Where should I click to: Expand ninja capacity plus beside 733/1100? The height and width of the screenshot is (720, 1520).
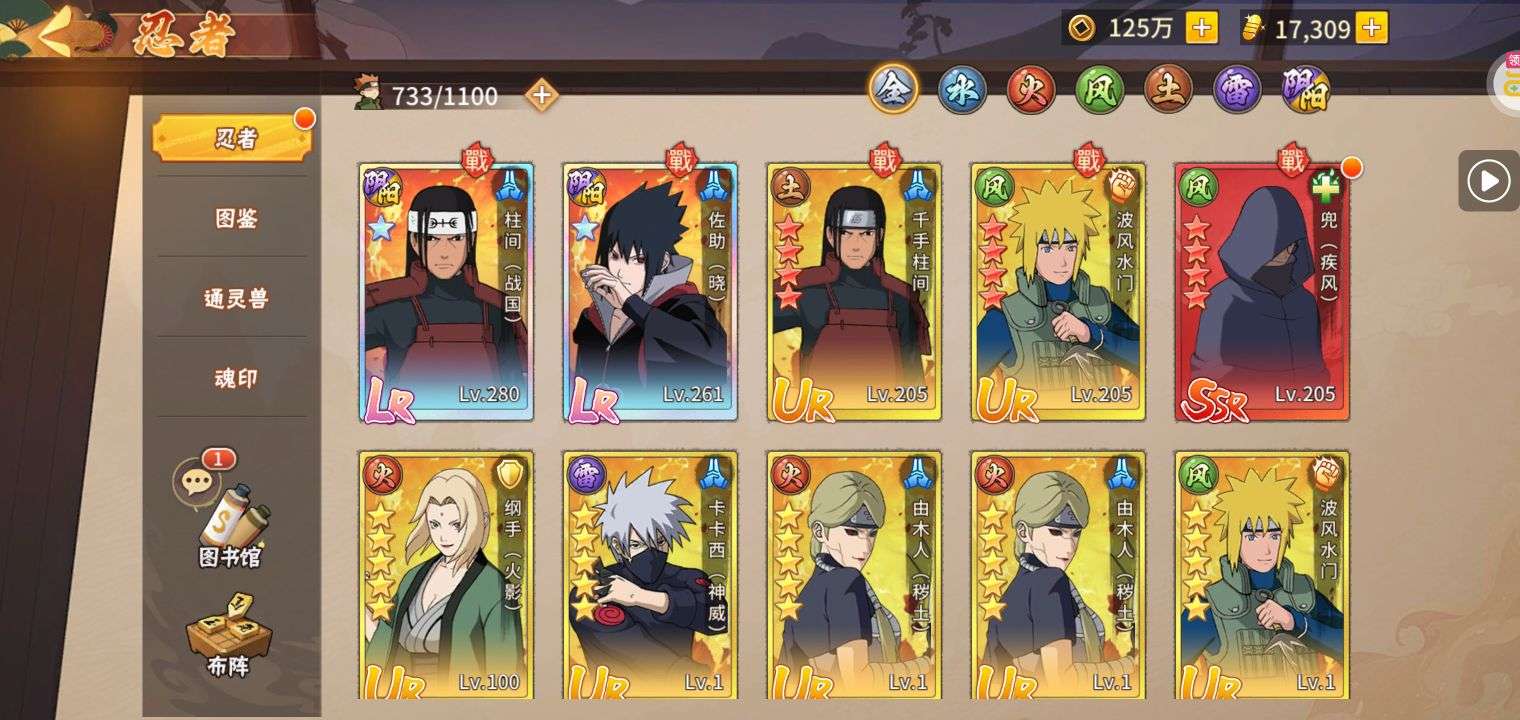[x=541, y=95]
